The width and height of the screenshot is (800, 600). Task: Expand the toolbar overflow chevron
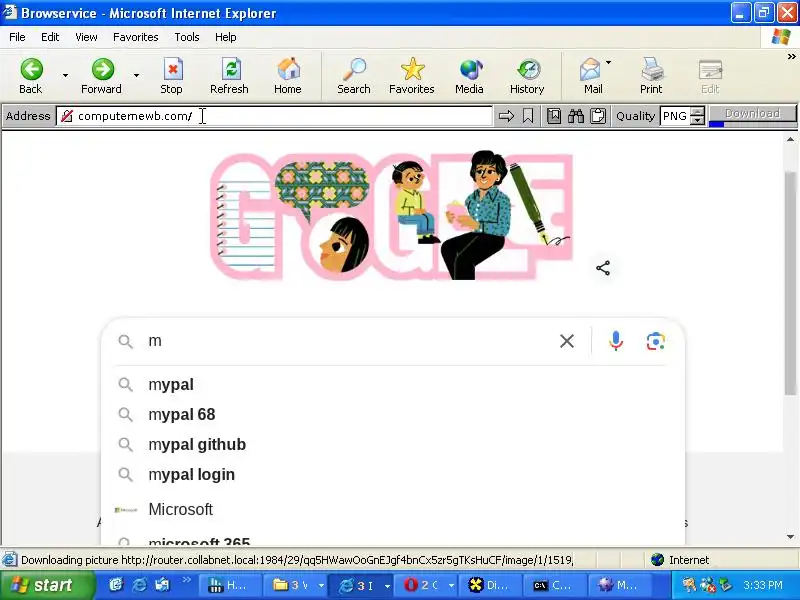[x=791, y=57]
